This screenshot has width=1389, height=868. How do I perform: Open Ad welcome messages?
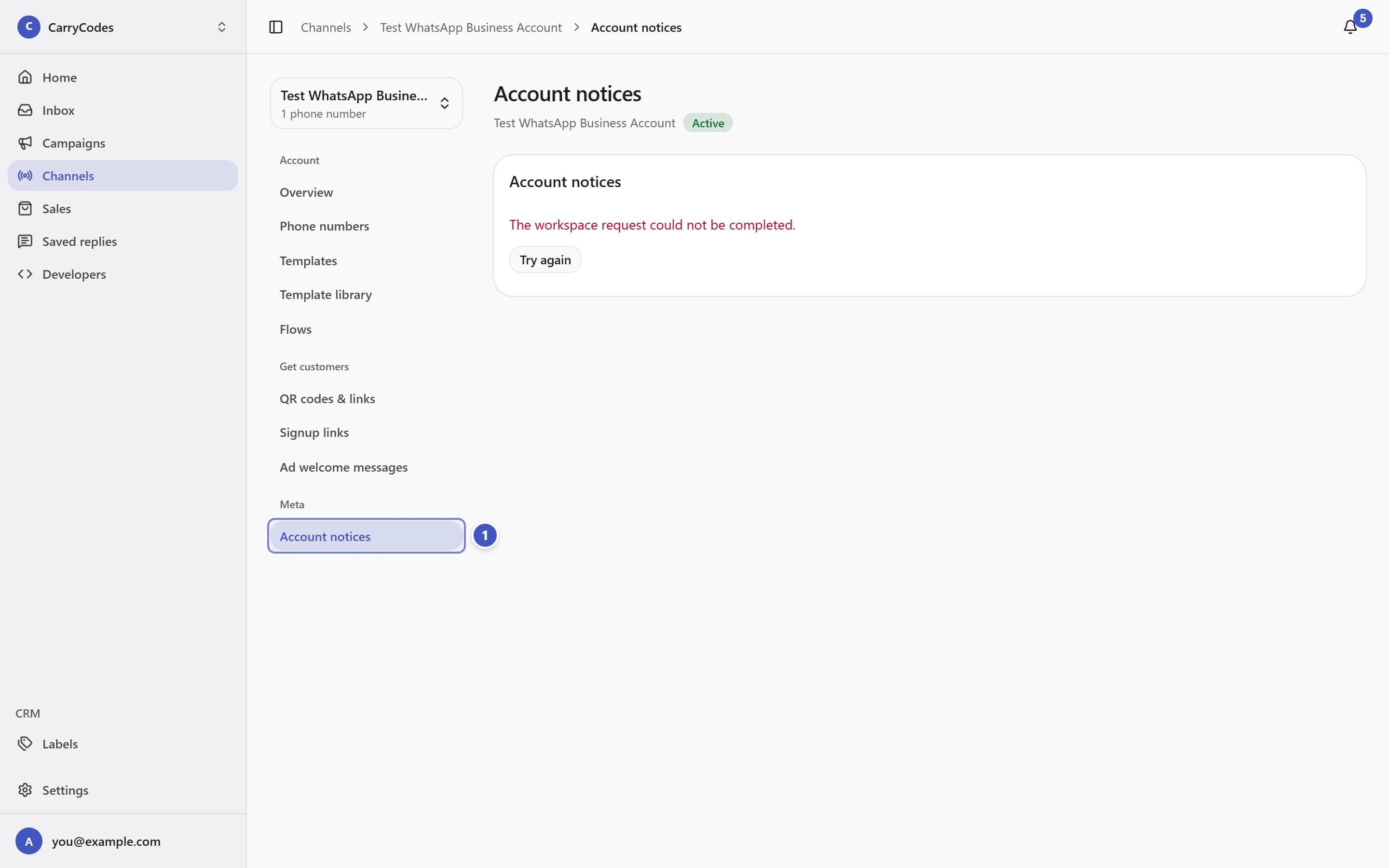click(366, 467)
